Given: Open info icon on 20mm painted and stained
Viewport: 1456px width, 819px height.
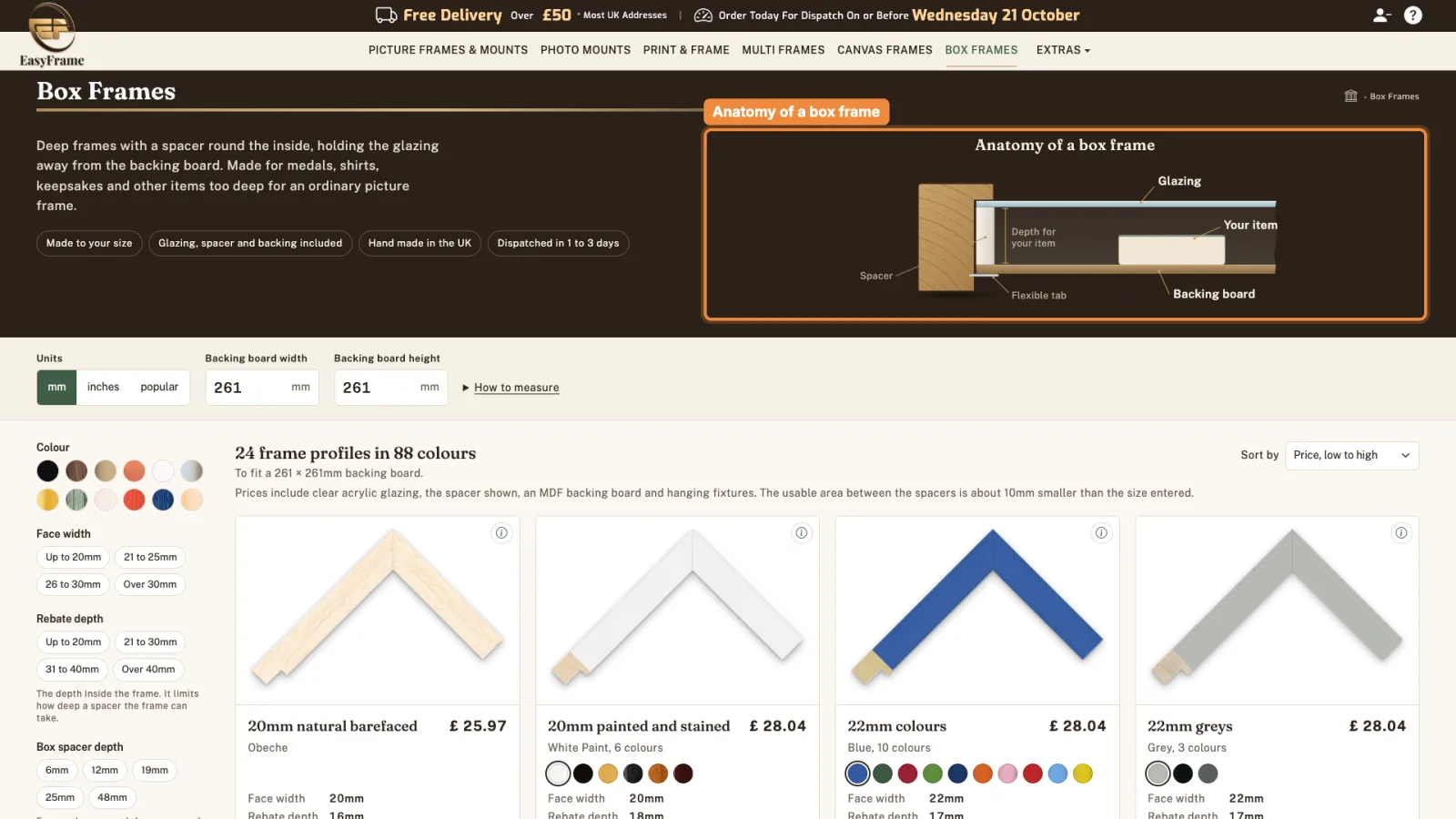Looking at the screenshot, I should point(802,533).
